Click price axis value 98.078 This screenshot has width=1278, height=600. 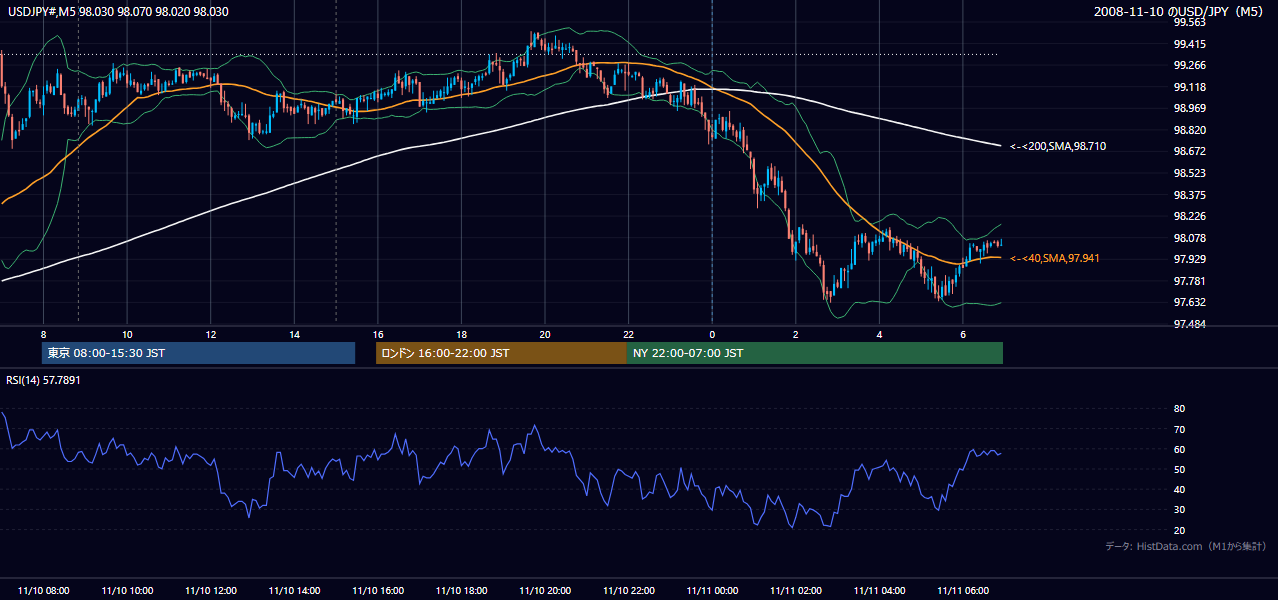(1189, 238)
